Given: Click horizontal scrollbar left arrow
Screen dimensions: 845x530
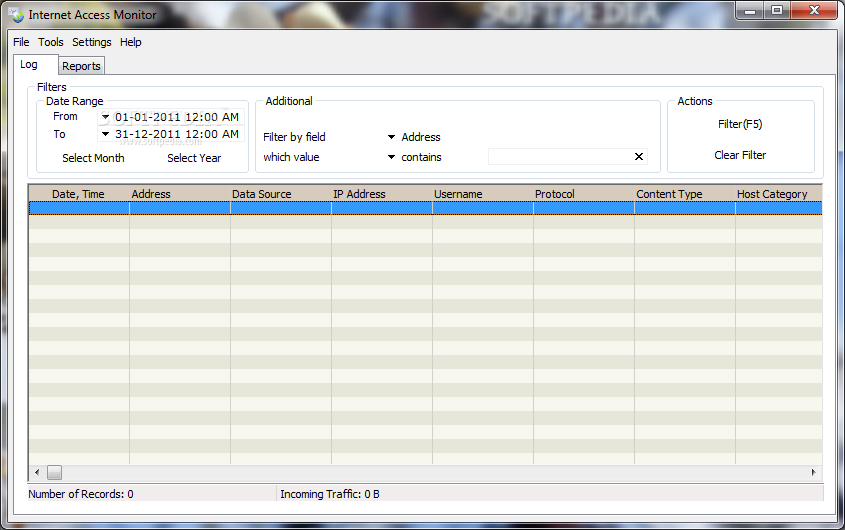Looking at the screenshot, I should pos(37,472).
